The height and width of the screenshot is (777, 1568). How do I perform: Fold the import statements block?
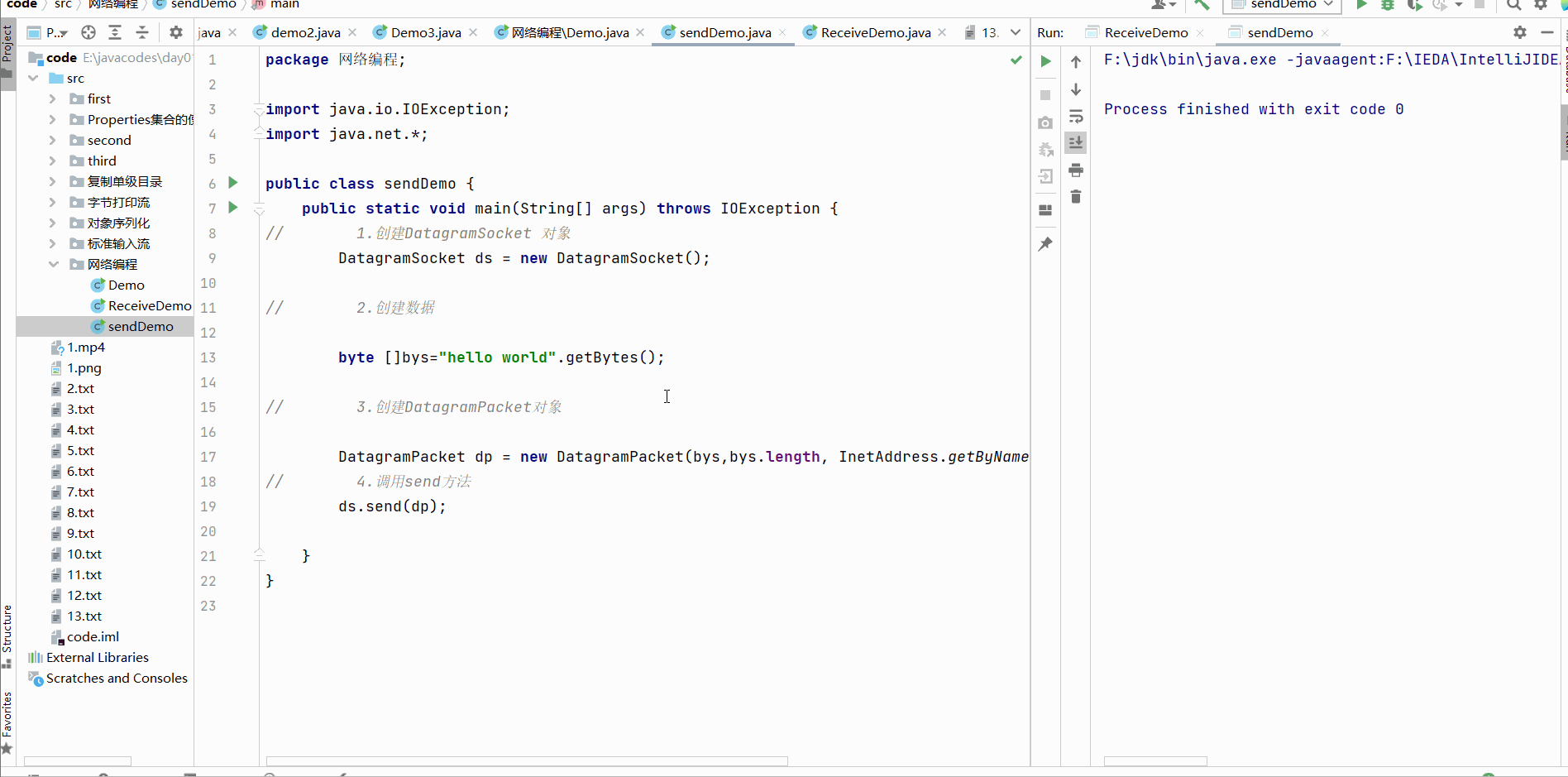point(259,109)
